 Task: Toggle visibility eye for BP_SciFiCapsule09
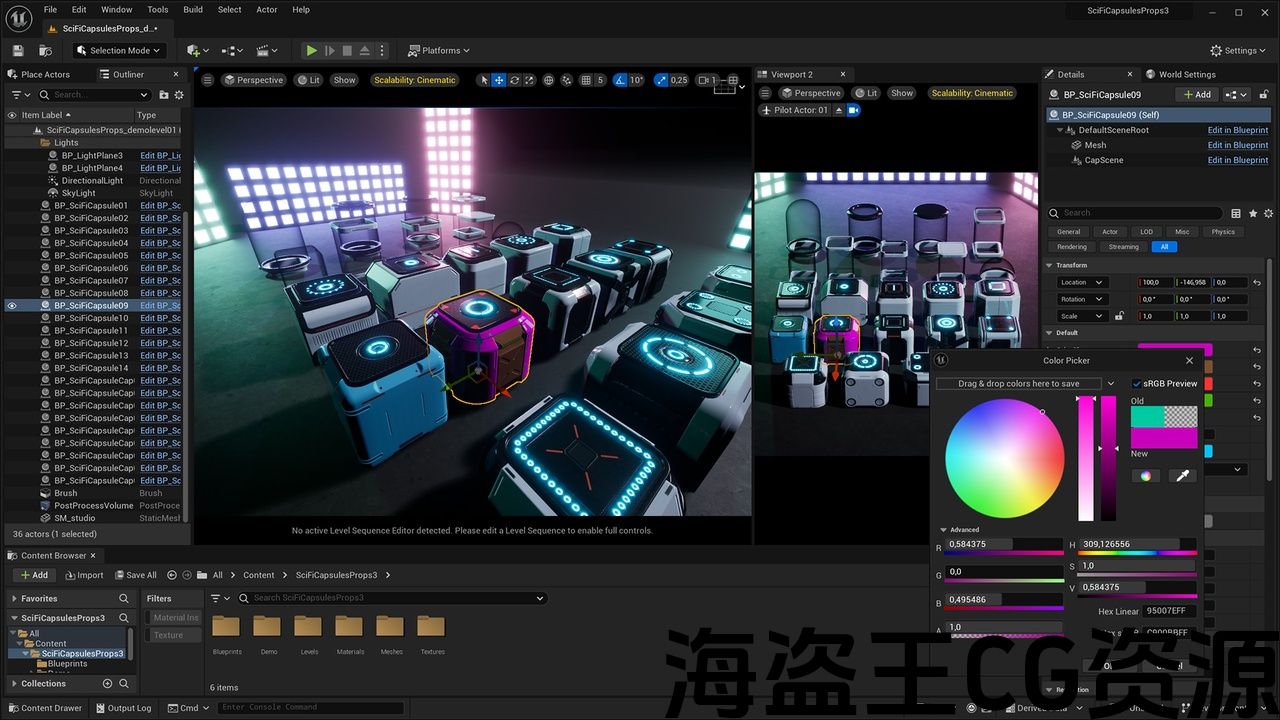(12, 306)
